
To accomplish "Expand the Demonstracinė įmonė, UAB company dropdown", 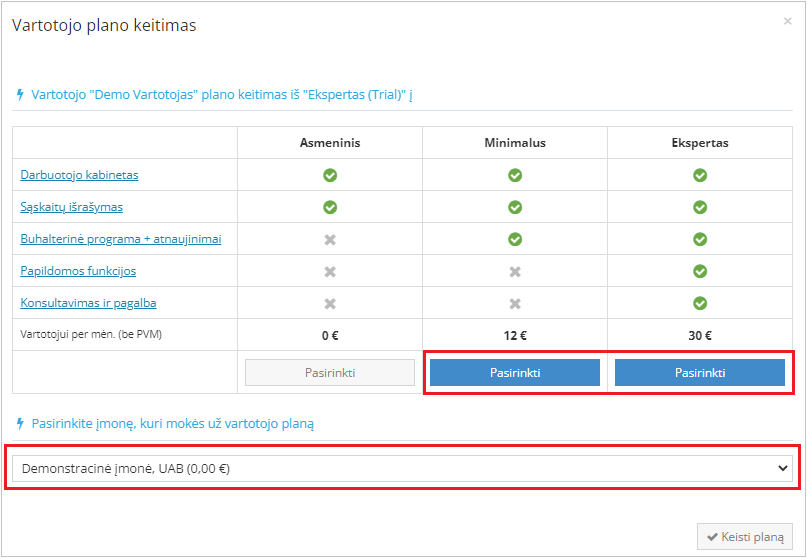I will [400, 468].
